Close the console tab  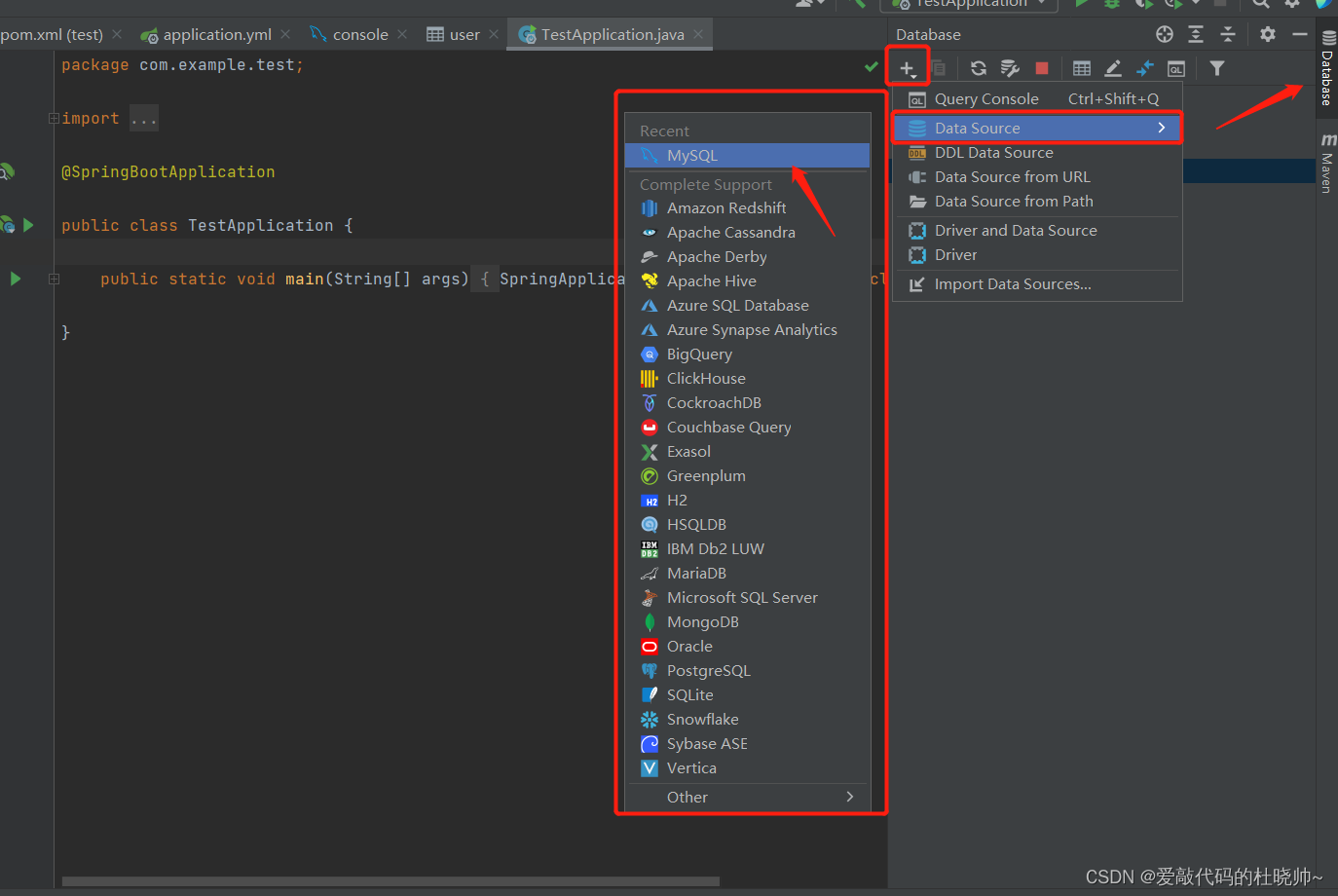(x=402, y=34)
